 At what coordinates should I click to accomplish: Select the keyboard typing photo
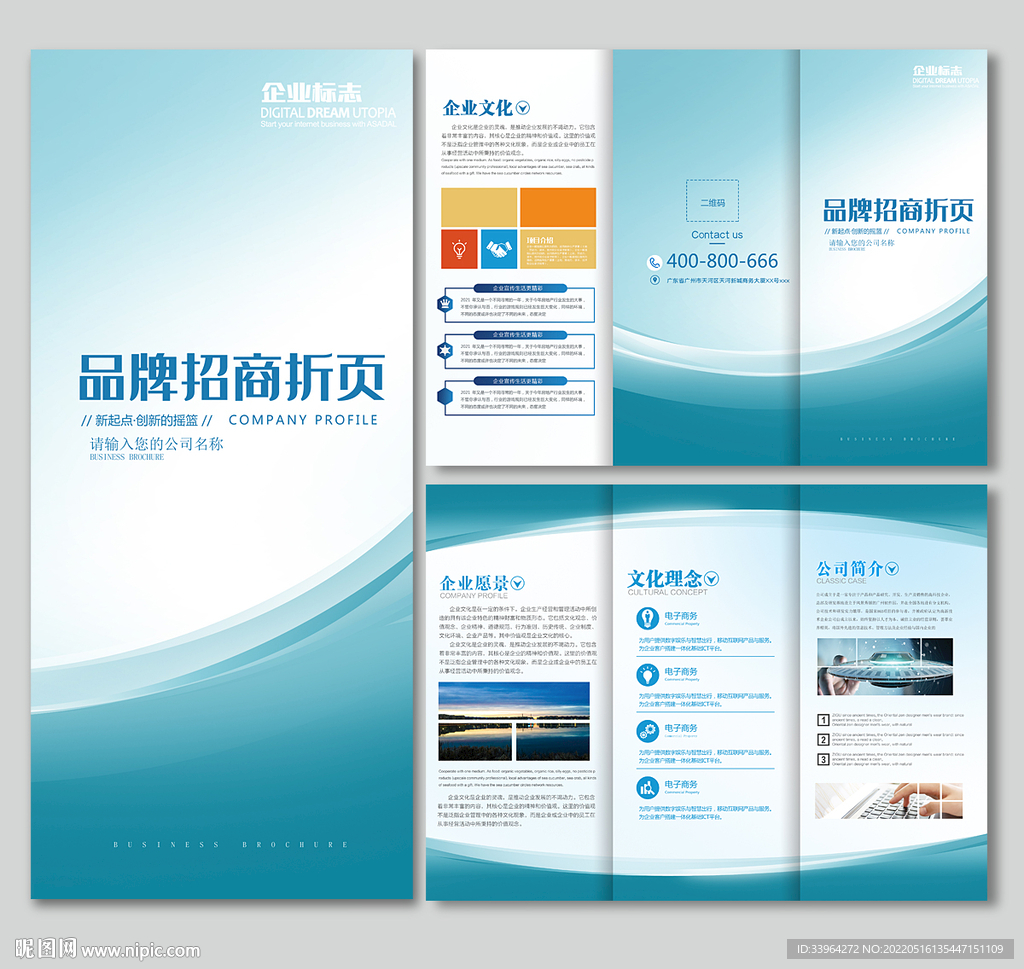[889, 801]
